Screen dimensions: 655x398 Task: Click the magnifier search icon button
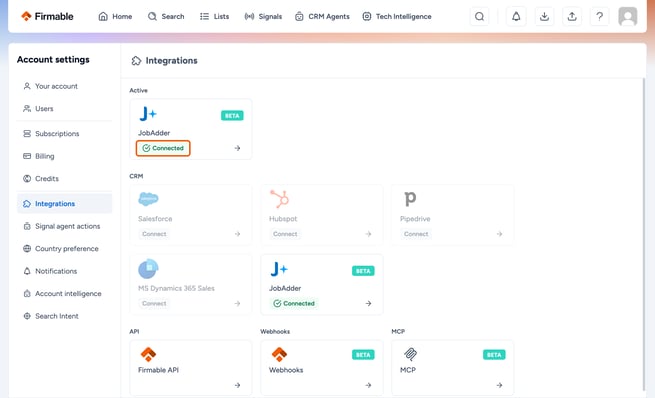coord(480,16)
